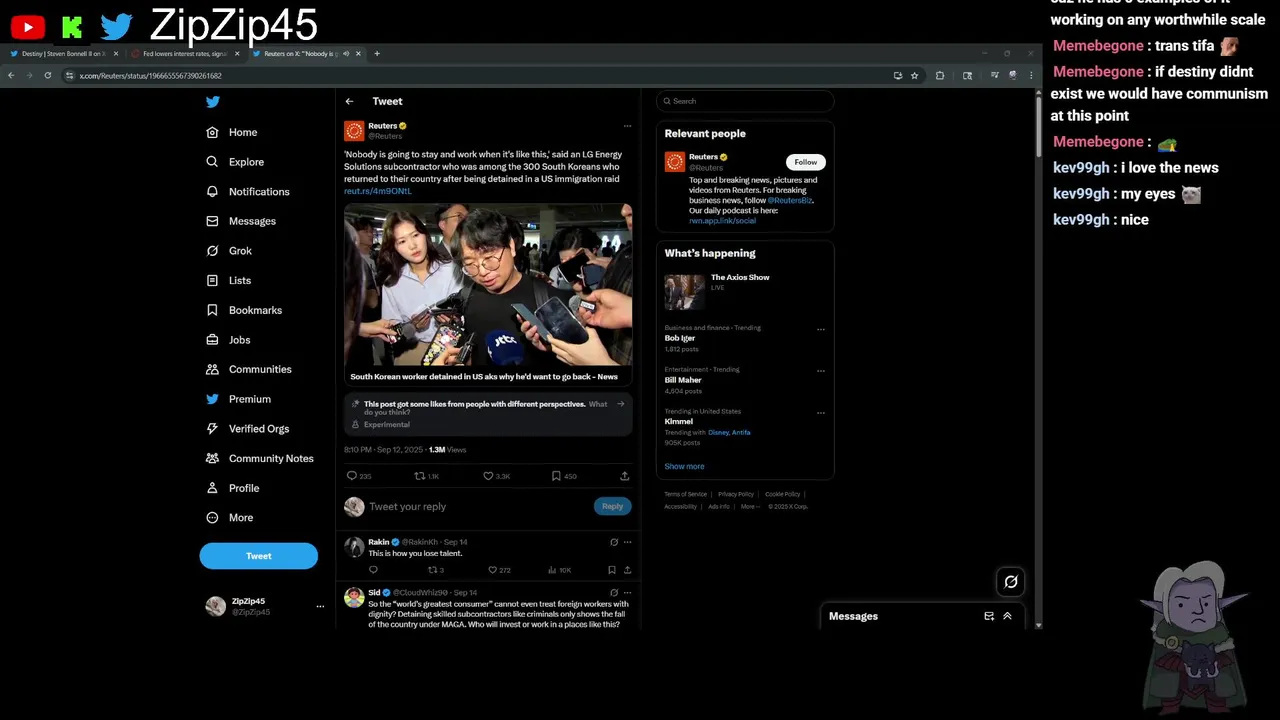Click Show more under What's happening
Screen dimensions: 1280x720
684,466
